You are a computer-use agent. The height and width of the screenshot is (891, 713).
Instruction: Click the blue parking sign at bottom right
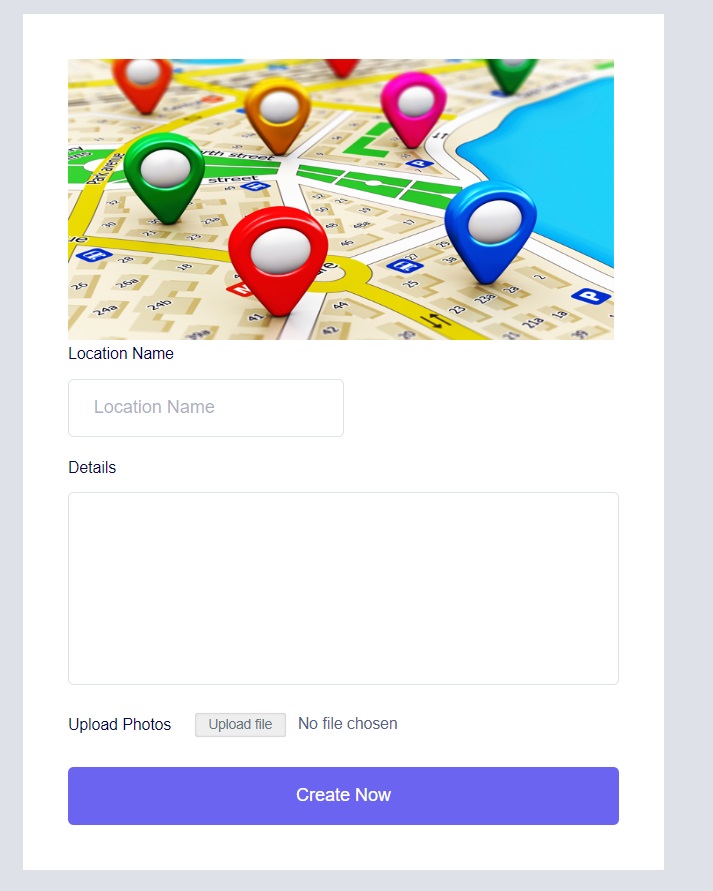[x=591, y=296]
